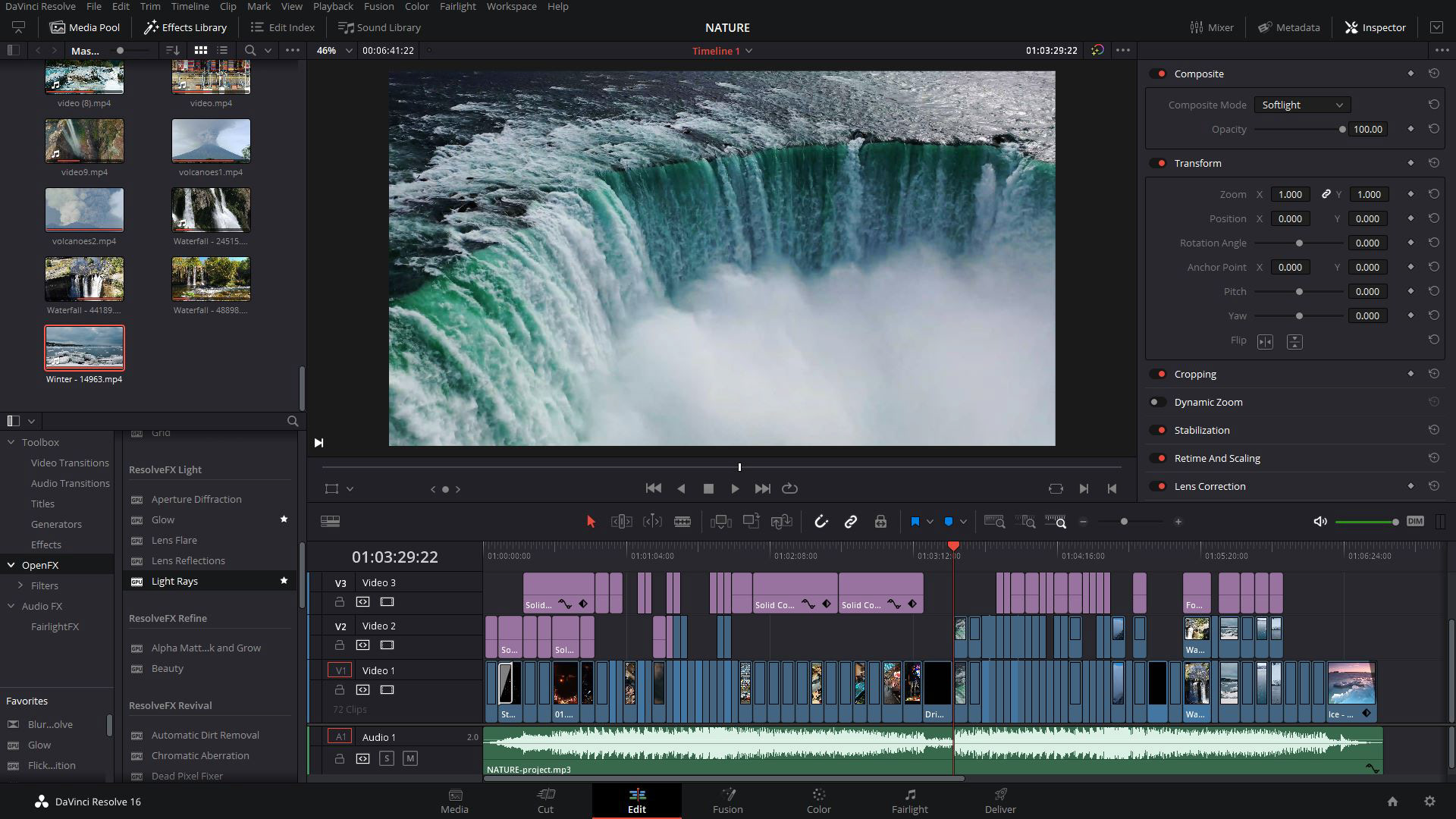Open the Composite Mode Softlight dropdown
This screenshot has height=819, width=1456.
click(x=1302, y=105)
